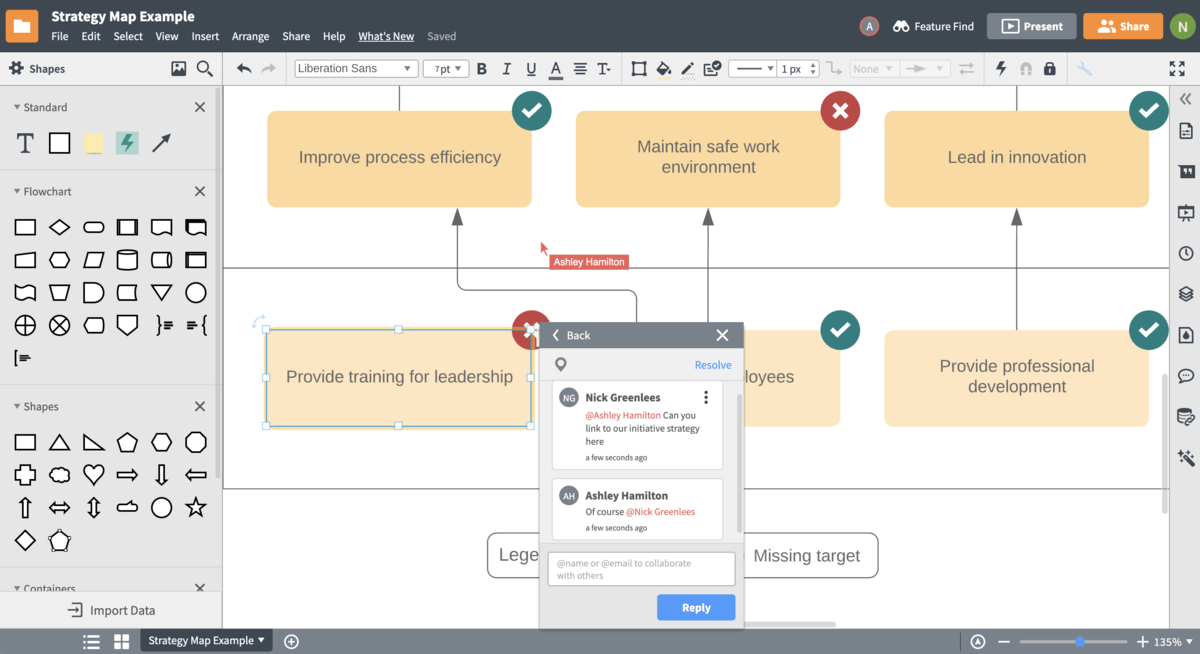1200x654 pixels.
Task: Click the comment reply input field
Action: (640, 568)
